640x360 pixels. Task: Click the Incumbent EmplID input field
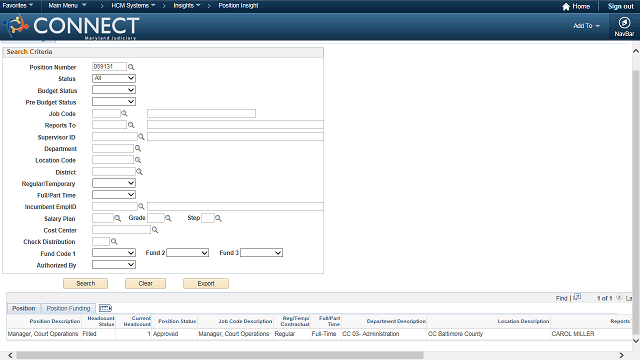(115, 207)
